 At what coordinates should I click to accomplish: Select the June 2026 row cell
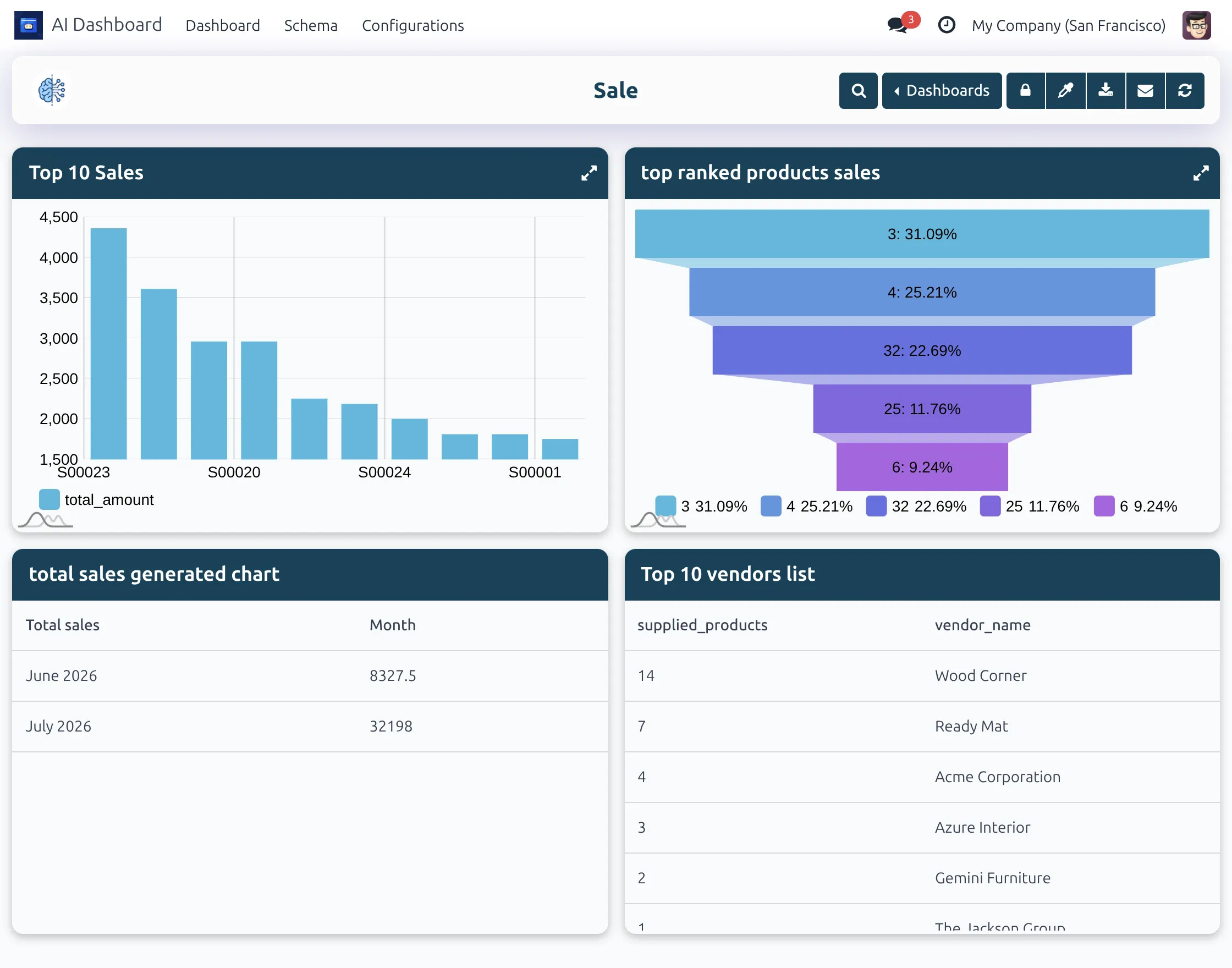click(61, 675)
